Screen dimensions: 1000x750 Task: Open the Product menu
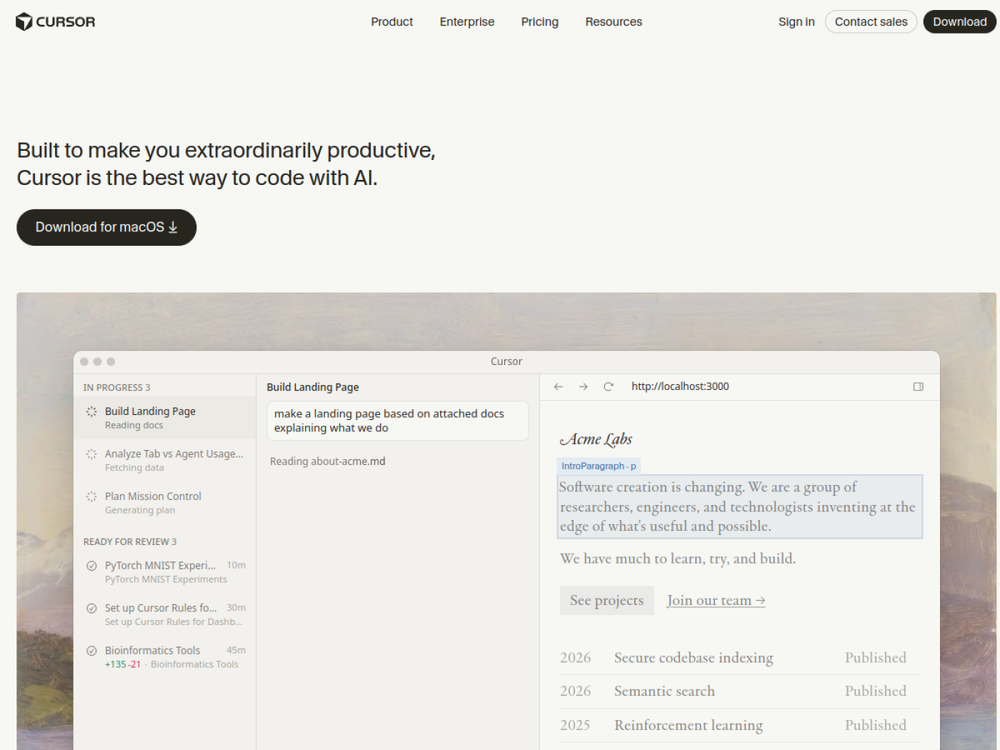point(392,22)
